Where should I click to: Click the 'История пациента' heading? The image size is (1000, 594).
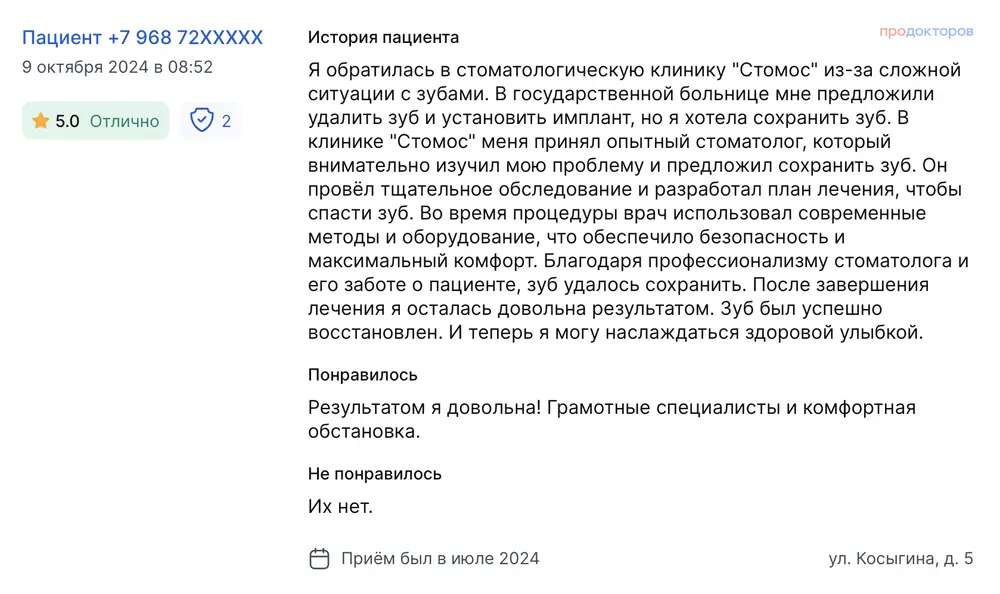point(383,38)
